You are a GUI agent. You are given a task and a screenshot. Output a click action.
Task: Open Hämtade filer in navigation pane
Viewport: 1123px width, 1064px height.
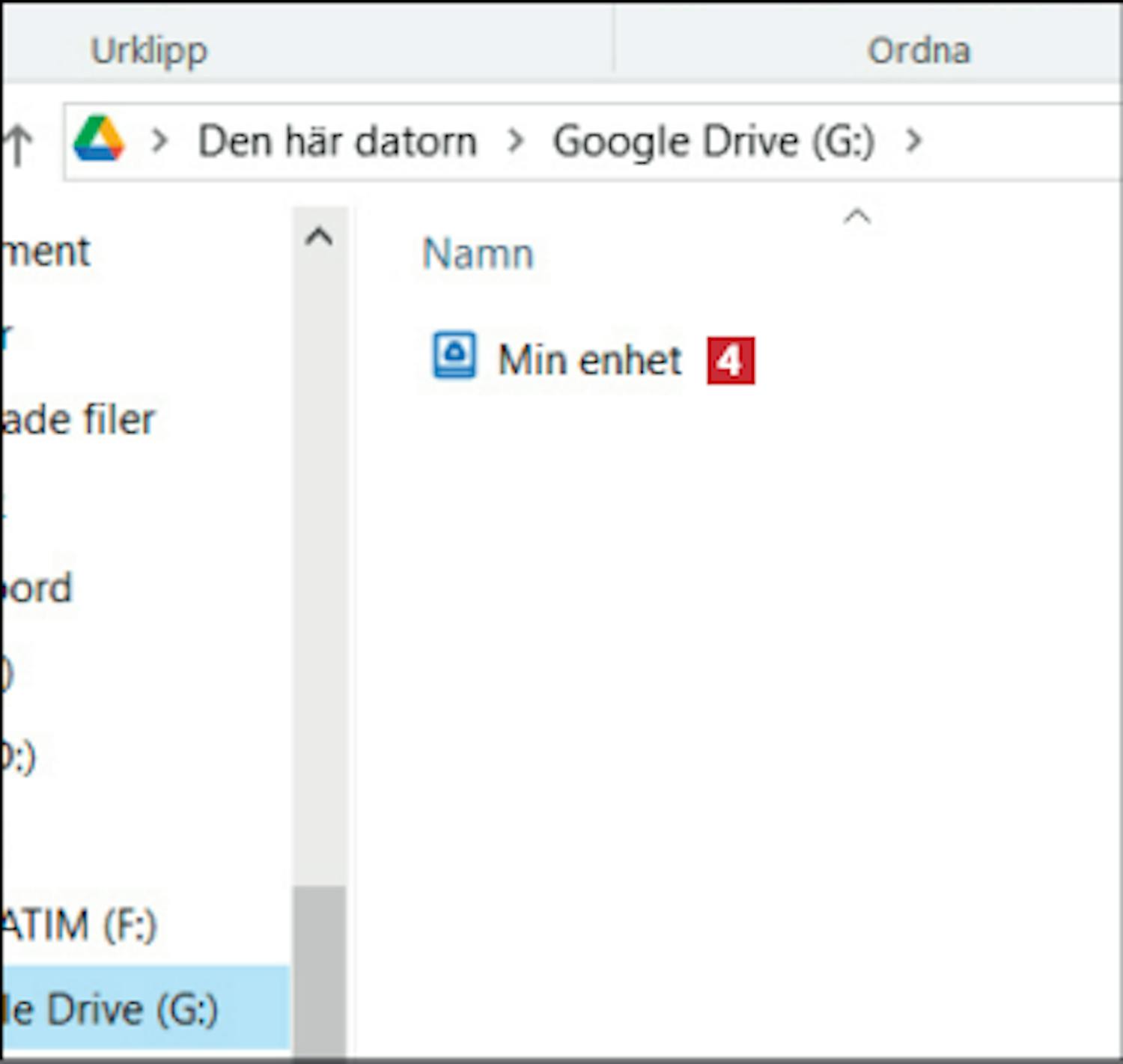[79, 419]
